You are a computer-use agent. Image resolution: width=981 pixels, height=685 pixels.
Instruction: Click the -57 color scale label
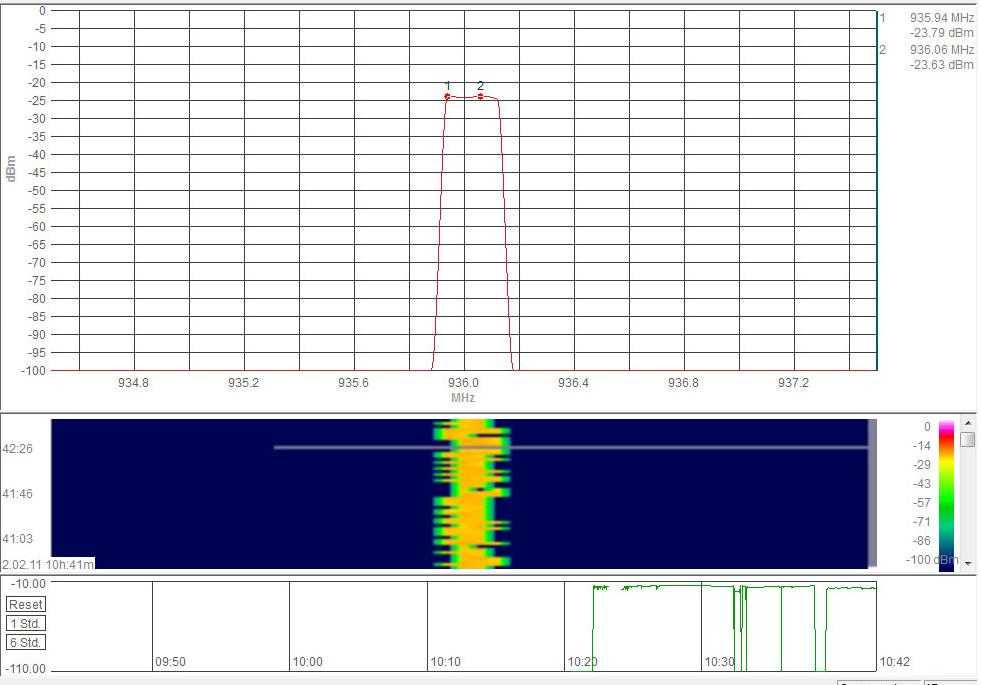922,503
